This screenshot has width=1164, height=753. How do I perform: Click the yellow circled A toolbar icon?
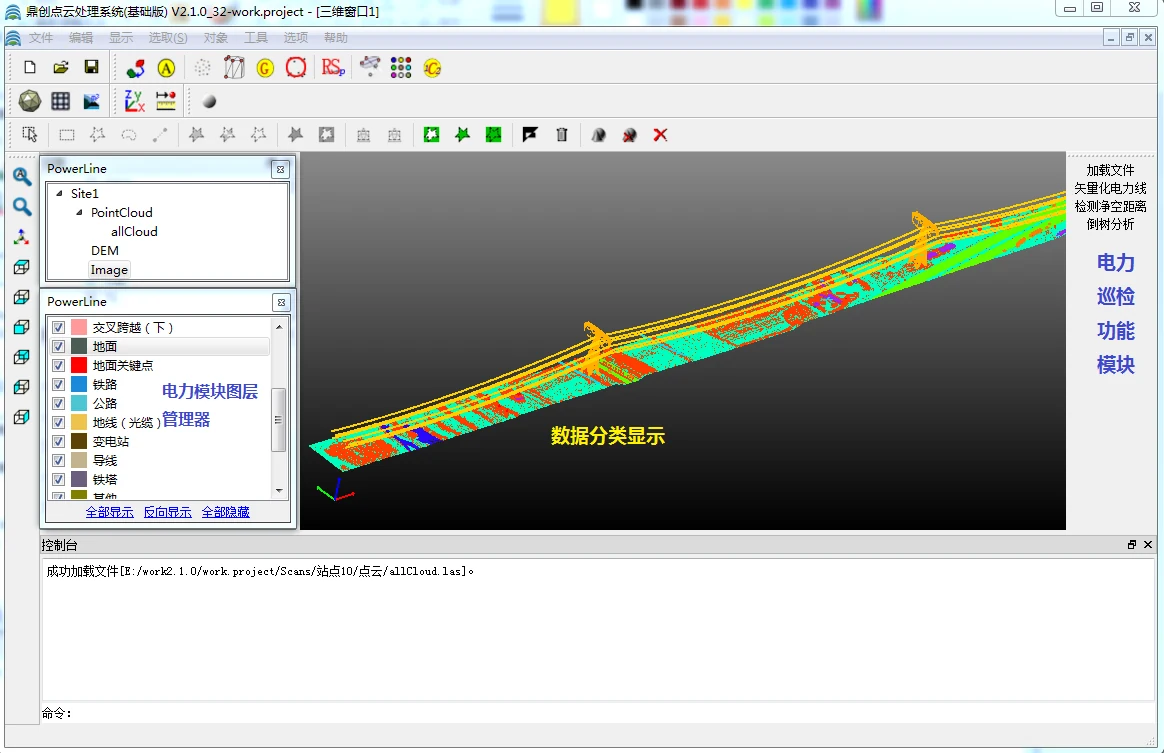coord(166,68)
